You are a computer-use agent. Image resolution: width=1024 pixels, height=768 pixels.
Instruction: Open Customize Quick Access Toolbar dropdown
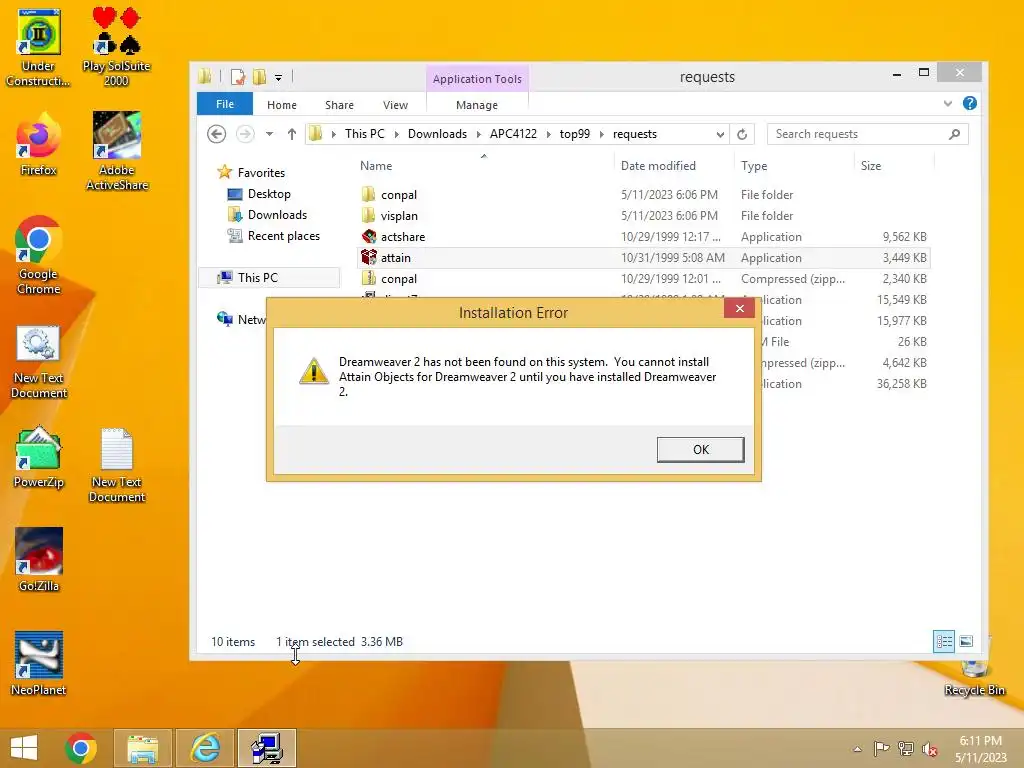click(278, 78)
